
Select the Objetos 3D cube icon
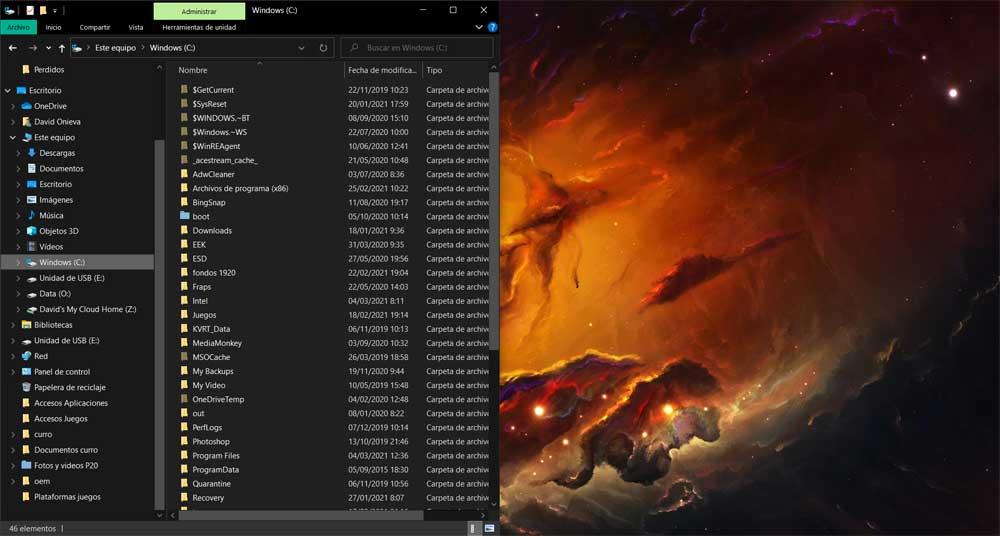[x=31, y=231]
